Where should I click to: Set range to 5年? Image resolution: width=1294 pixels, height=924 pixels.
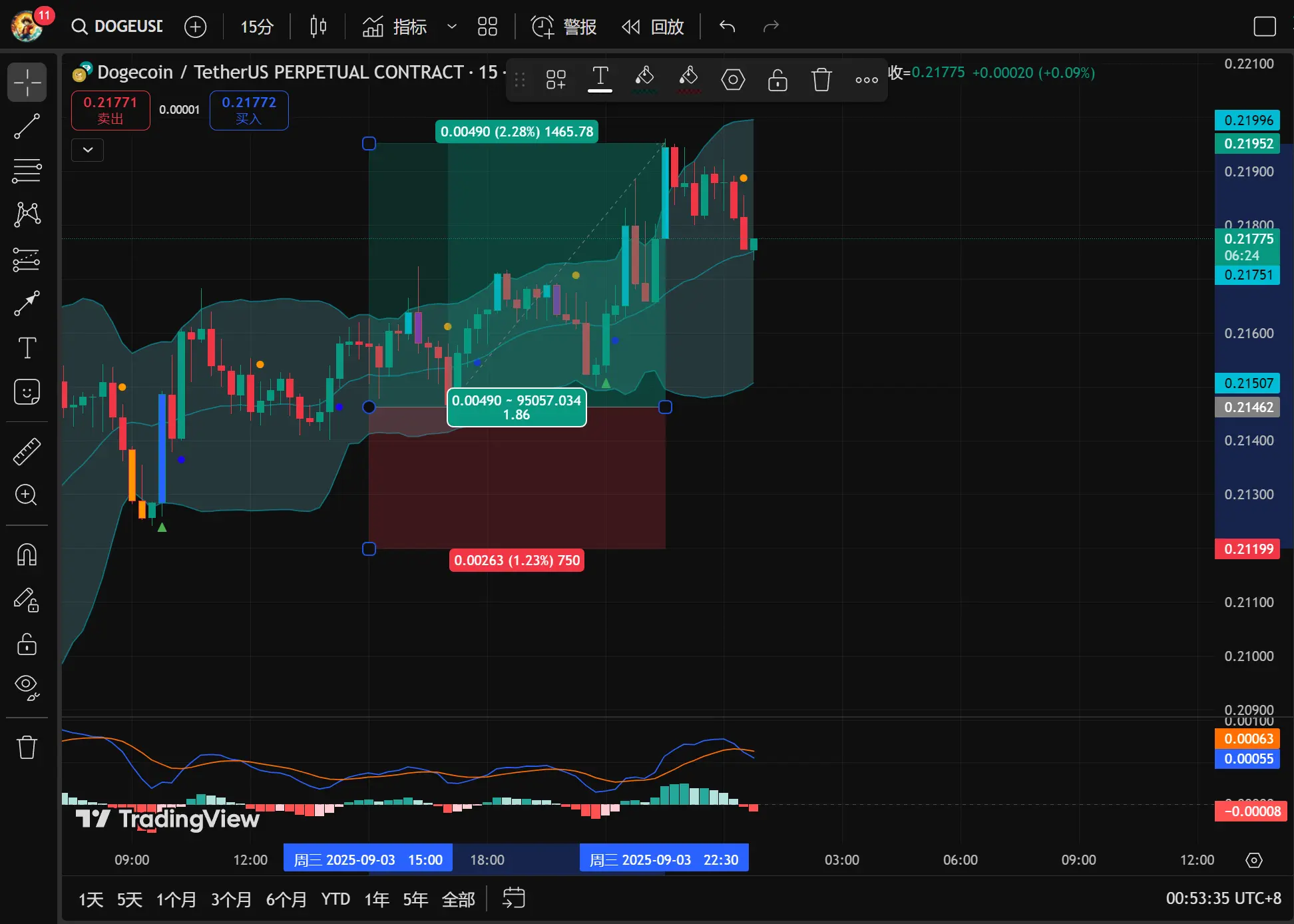pos(415,899)
